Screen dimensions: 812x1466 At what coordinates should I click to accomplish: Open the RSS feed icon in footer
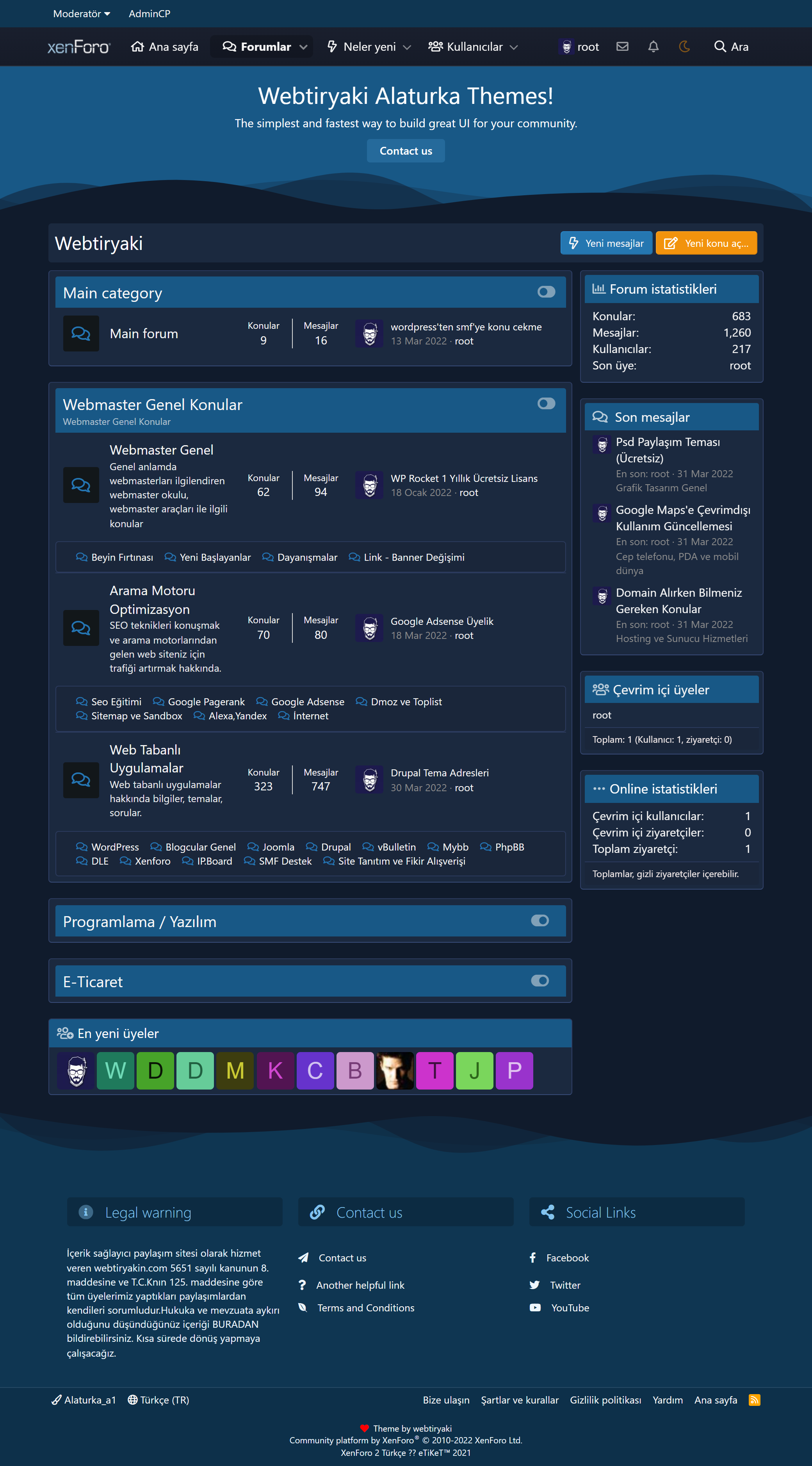pyautogui.click(x=755, y=1400)
